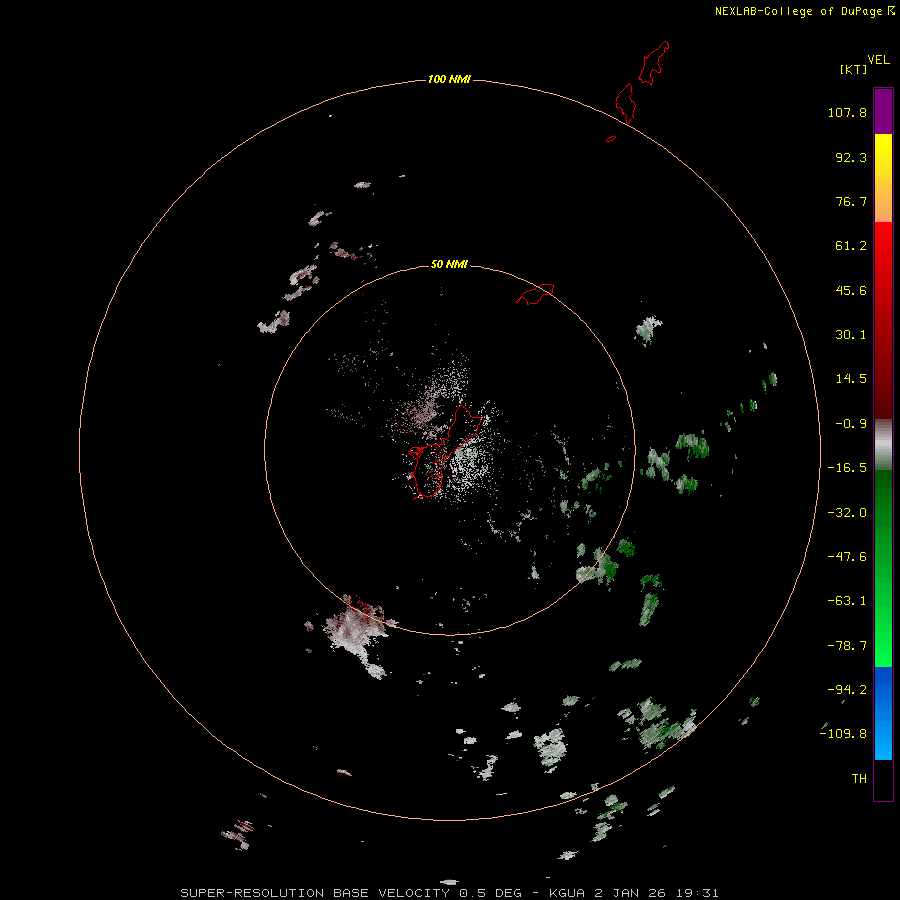Click the TH legend label
Viewport: 900px width, 900px height.
click(x=859, y=779)
